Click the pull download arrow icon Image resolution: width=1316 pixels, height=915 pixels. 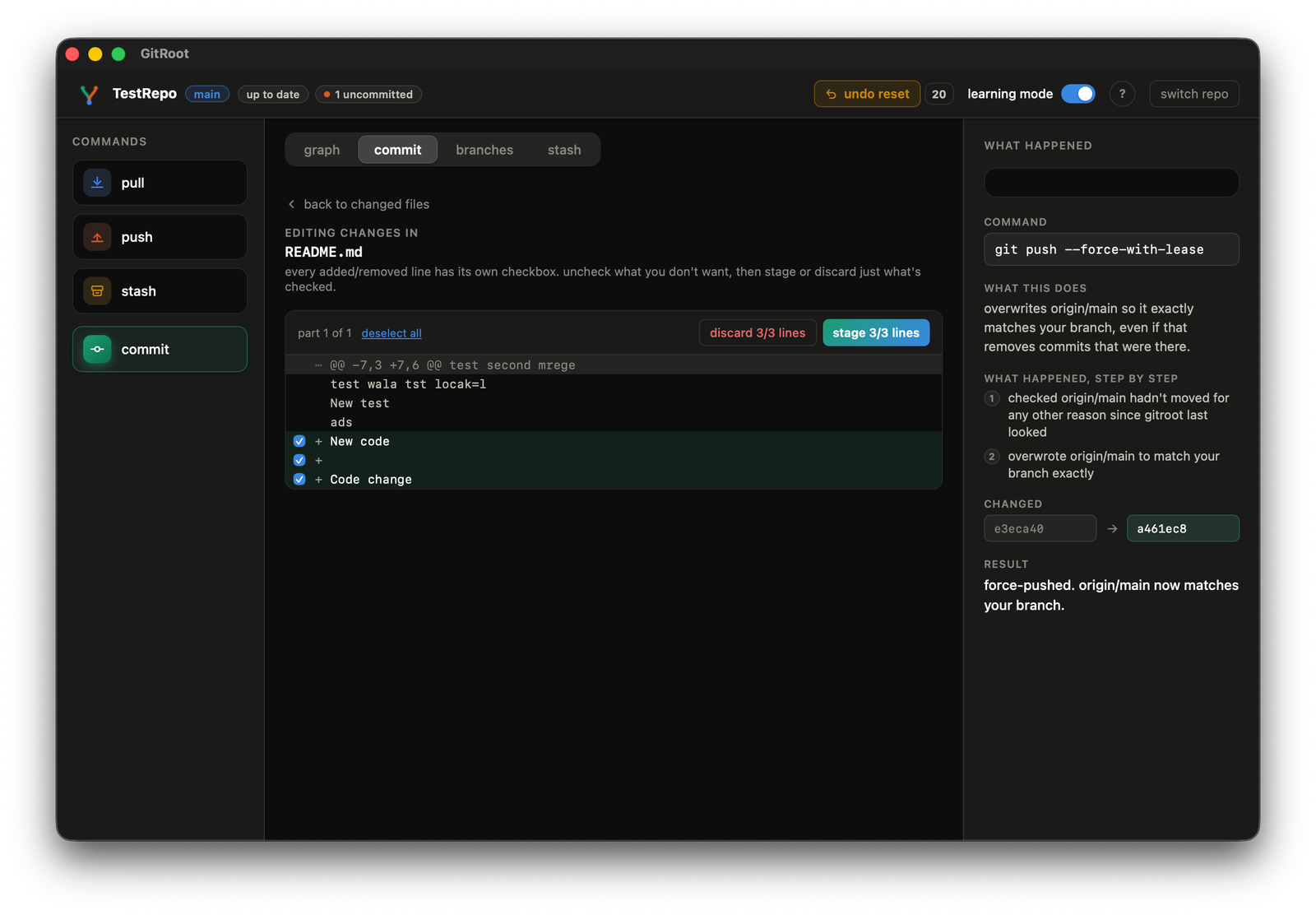[x=97, y=183]
